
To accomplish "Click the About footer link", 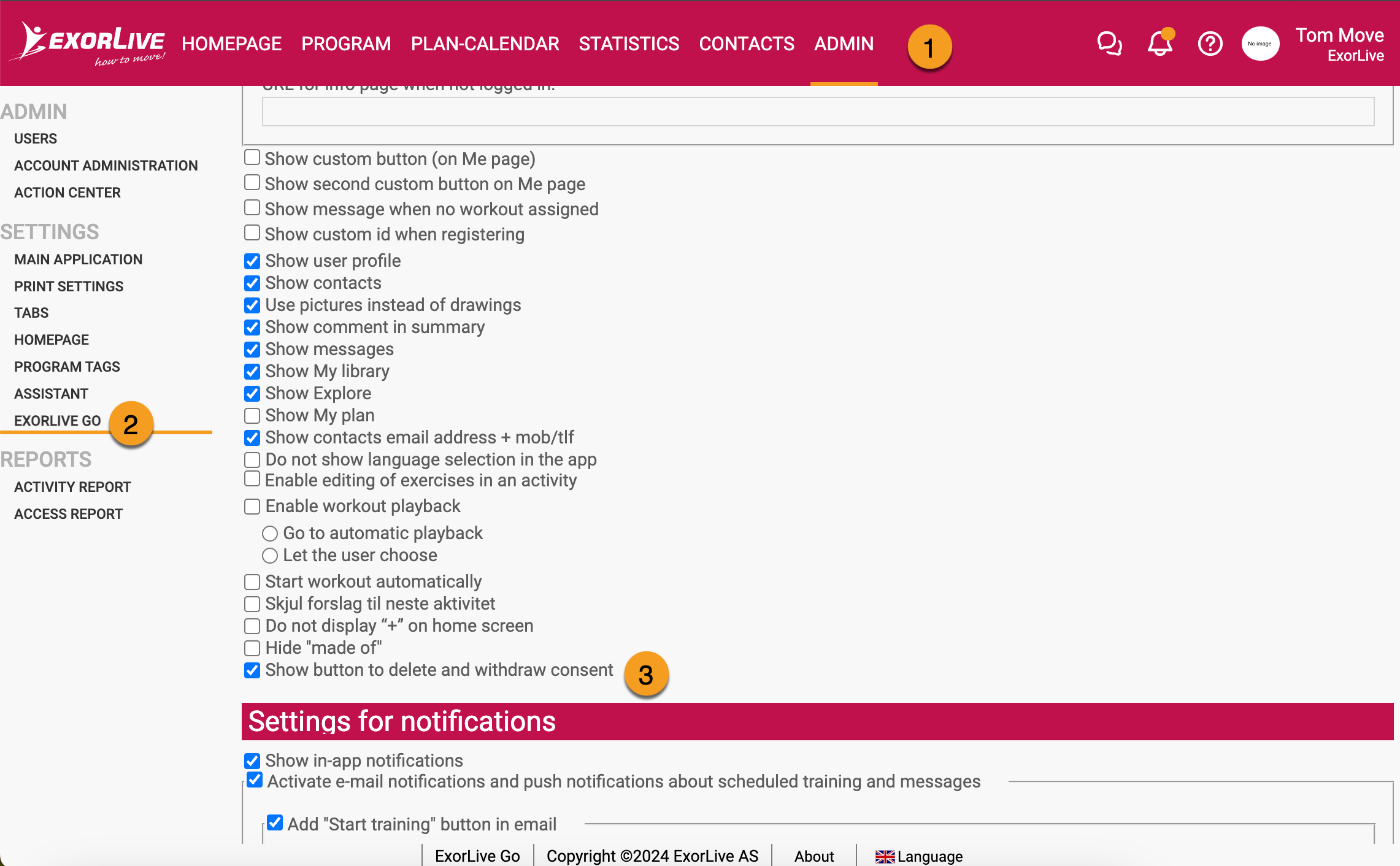I will 813,856.
